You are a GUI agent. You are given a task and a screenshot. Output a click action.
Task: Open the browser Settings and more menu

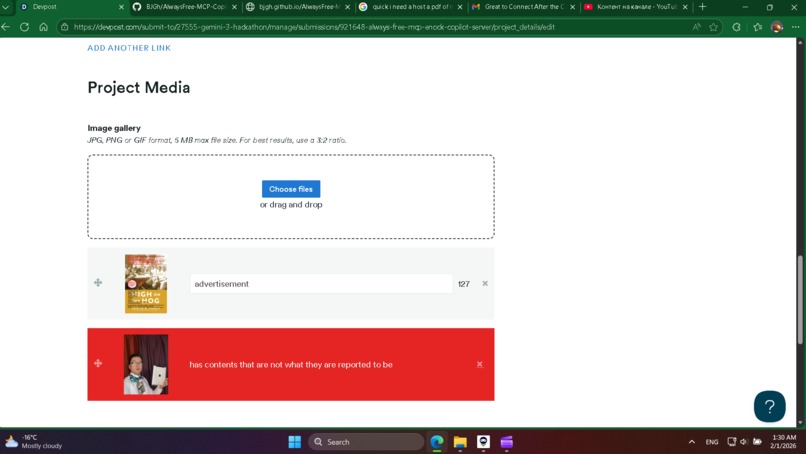click(x=795, y=27)
